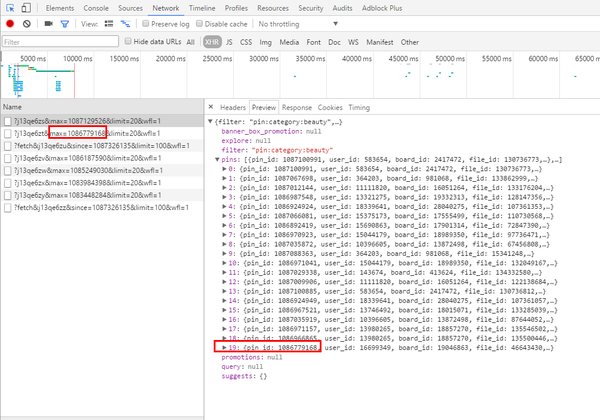
Task: Select request ?fetch&j13qe6zz&since=1087326135
Action: click(x=101, y=207)
